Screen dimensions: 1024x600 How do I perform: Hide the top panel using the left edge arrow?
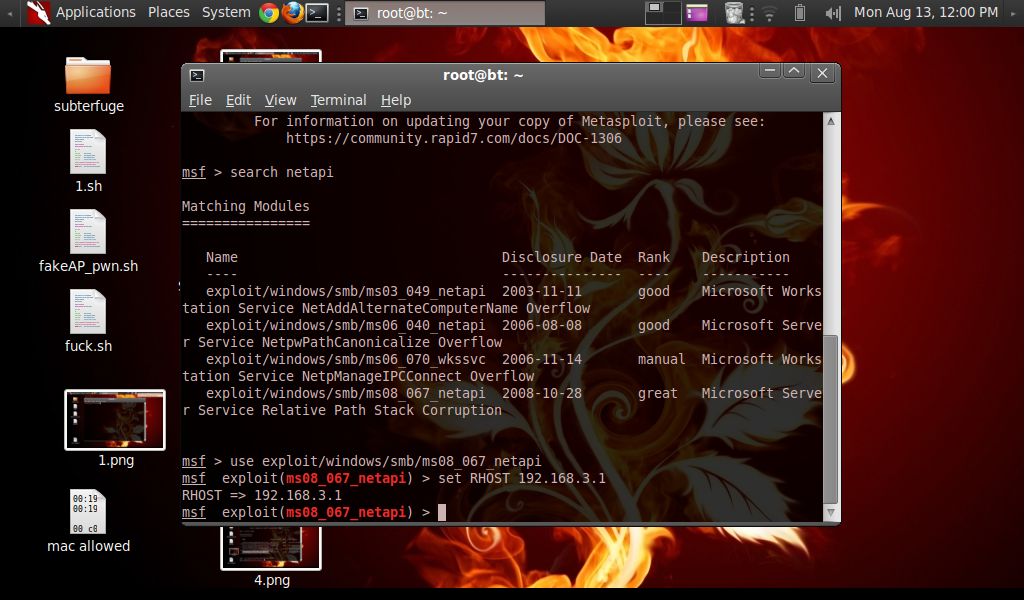pyautogui.click(x=9, y=13)
